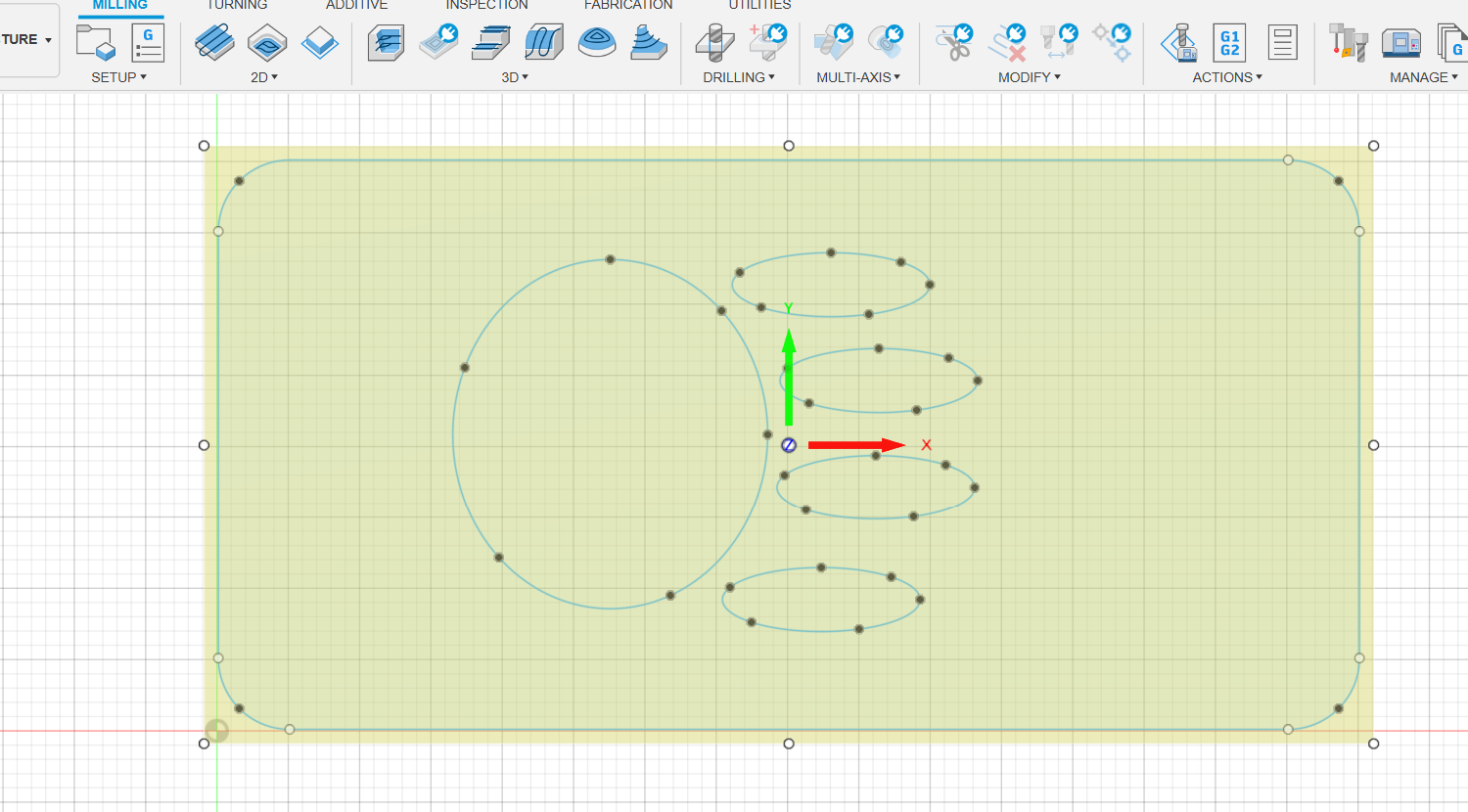Image resolution: width=1468 pixels, height=812 pixels.
Task: Switch to the FABRICATION tab
Action: click(629, 6)
